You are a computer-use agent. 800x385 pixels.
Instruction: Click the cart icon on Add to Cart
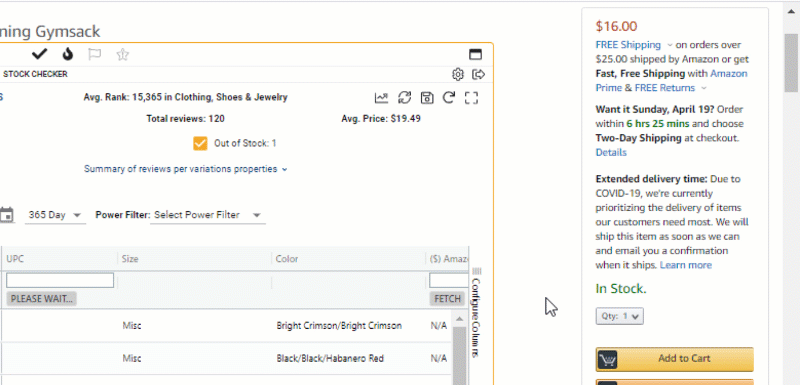point(607,360)
